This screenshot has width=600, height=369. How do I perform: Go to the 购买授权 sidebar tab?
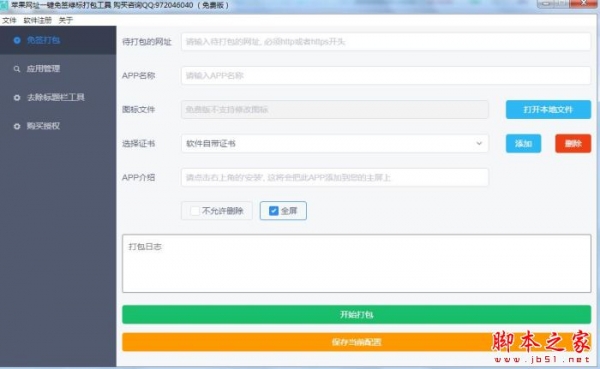click(x=58, y=126)
